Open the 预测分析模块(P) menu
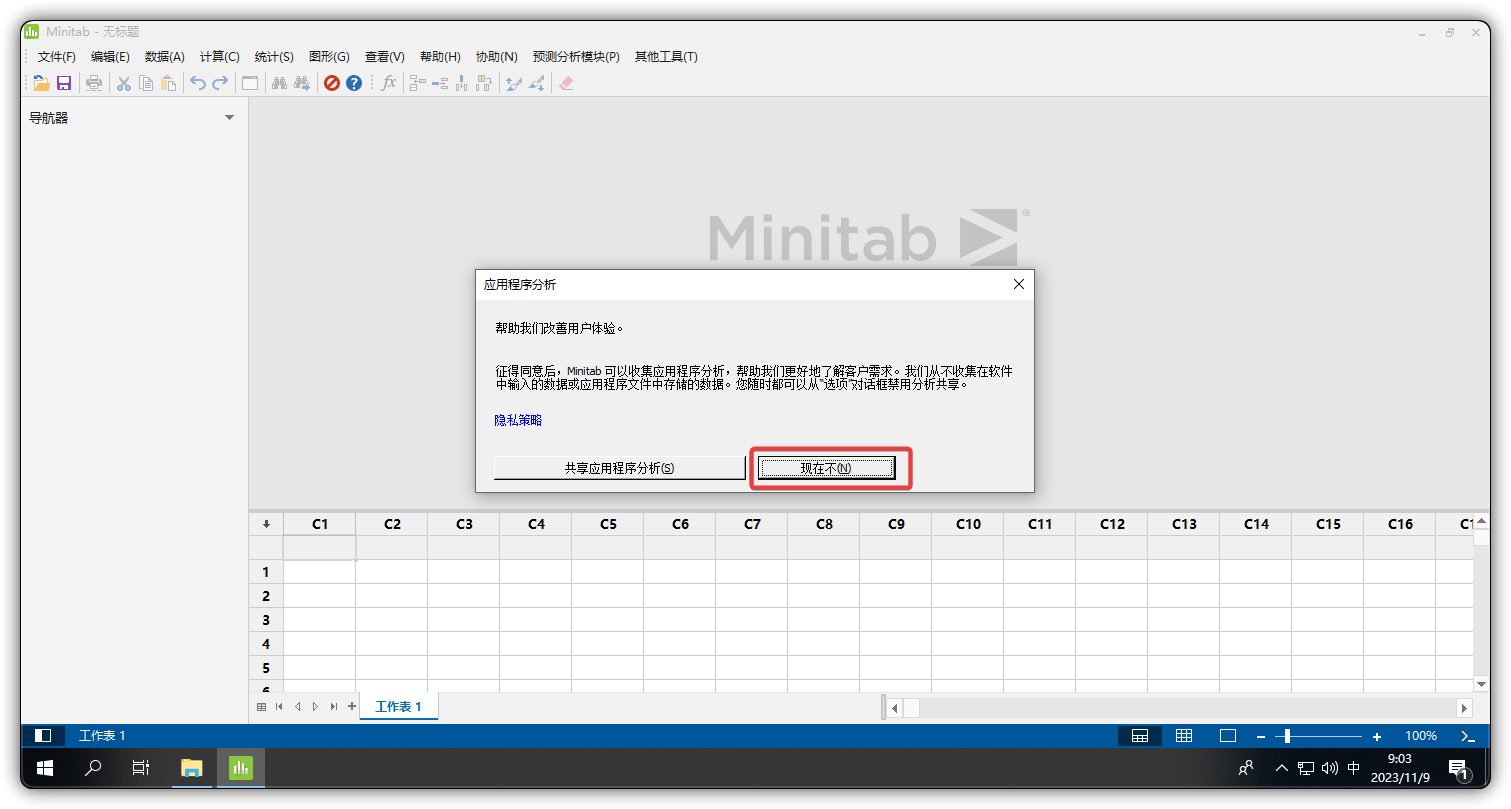1511x809 pixels. (x=576, y=57)
